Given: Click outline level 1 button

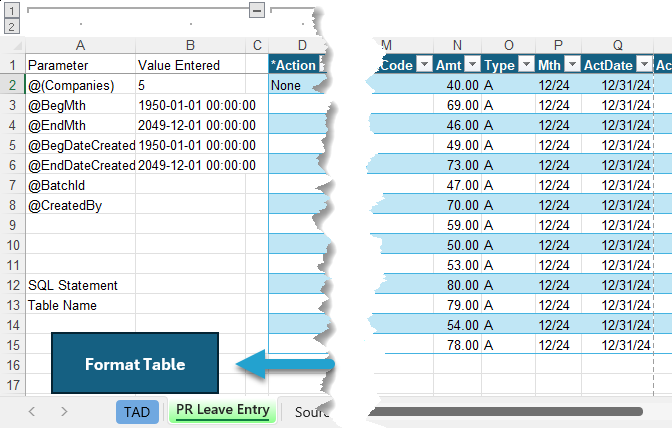Looking at the screenshot, I should coord(12,10).
